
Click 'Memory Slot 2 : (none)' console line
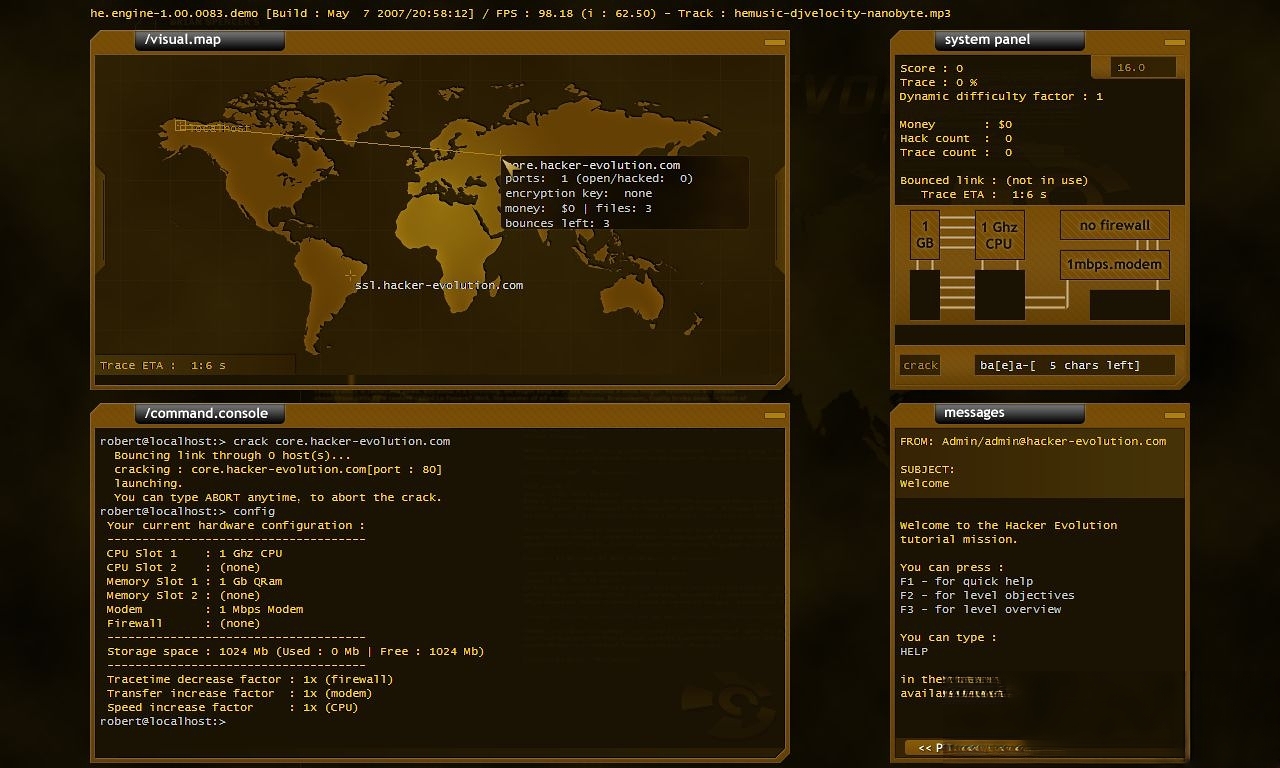coord(184,595)
